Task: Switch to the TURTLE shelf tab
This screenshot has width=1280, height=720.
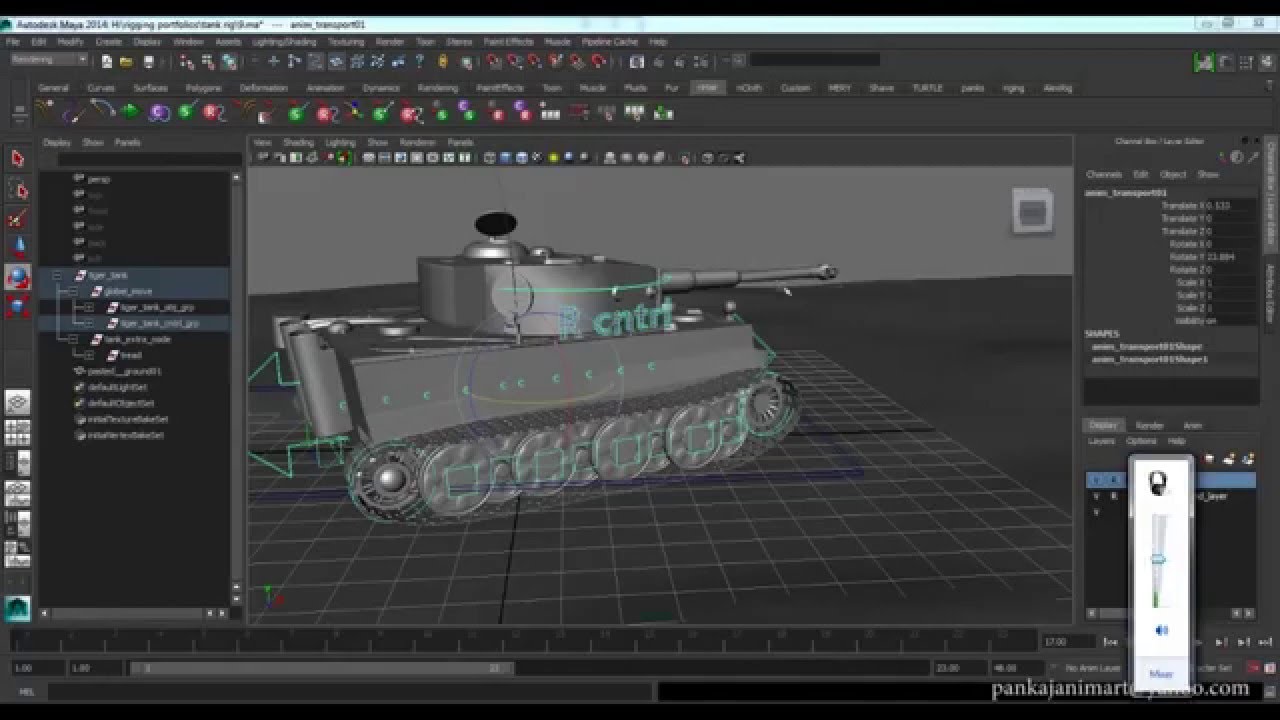Action: [x=927, y=88]
